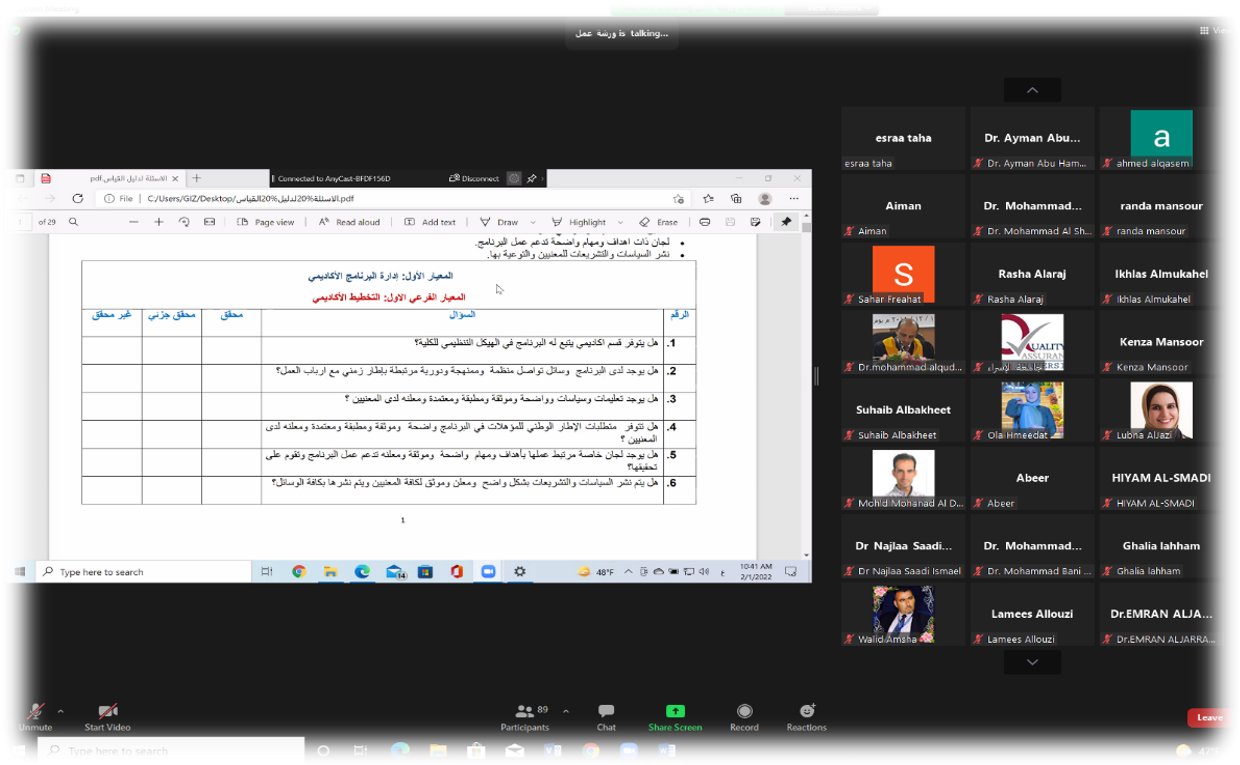Launch Word from the Windows taskbar
The height and width of the screenshot is (765, 1240).
coord(667,751)
